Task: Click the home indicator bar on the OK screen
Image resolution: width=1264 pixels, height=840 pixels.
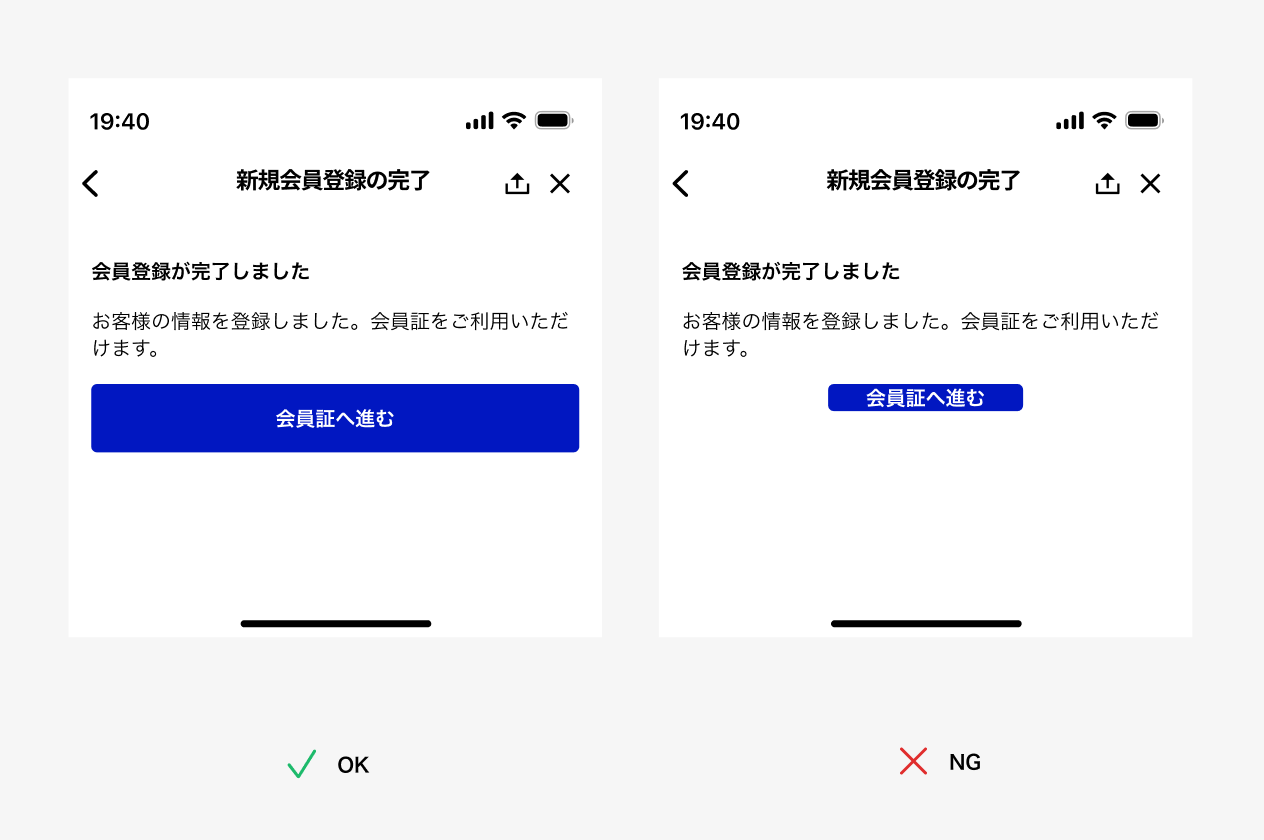Action: click(335, 623)
